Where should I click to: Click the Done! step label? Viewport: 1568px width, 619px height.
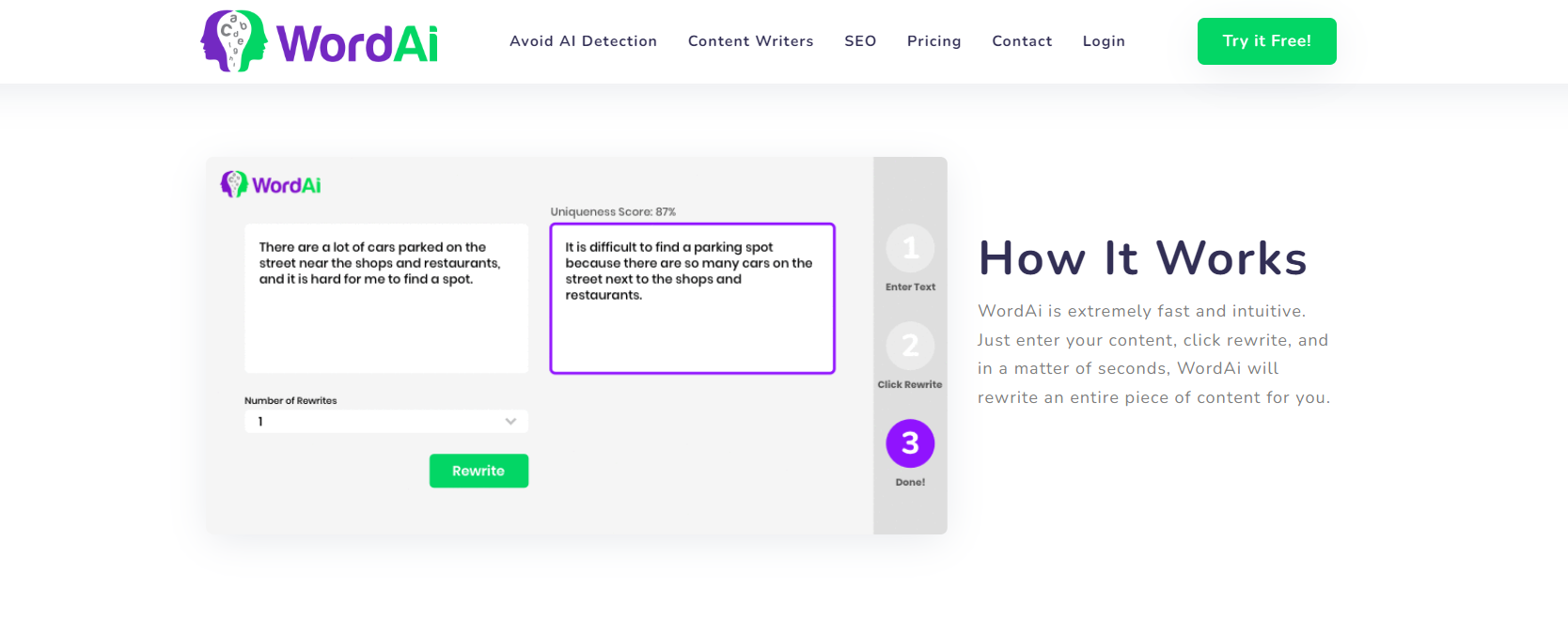(x=910, y=482)
